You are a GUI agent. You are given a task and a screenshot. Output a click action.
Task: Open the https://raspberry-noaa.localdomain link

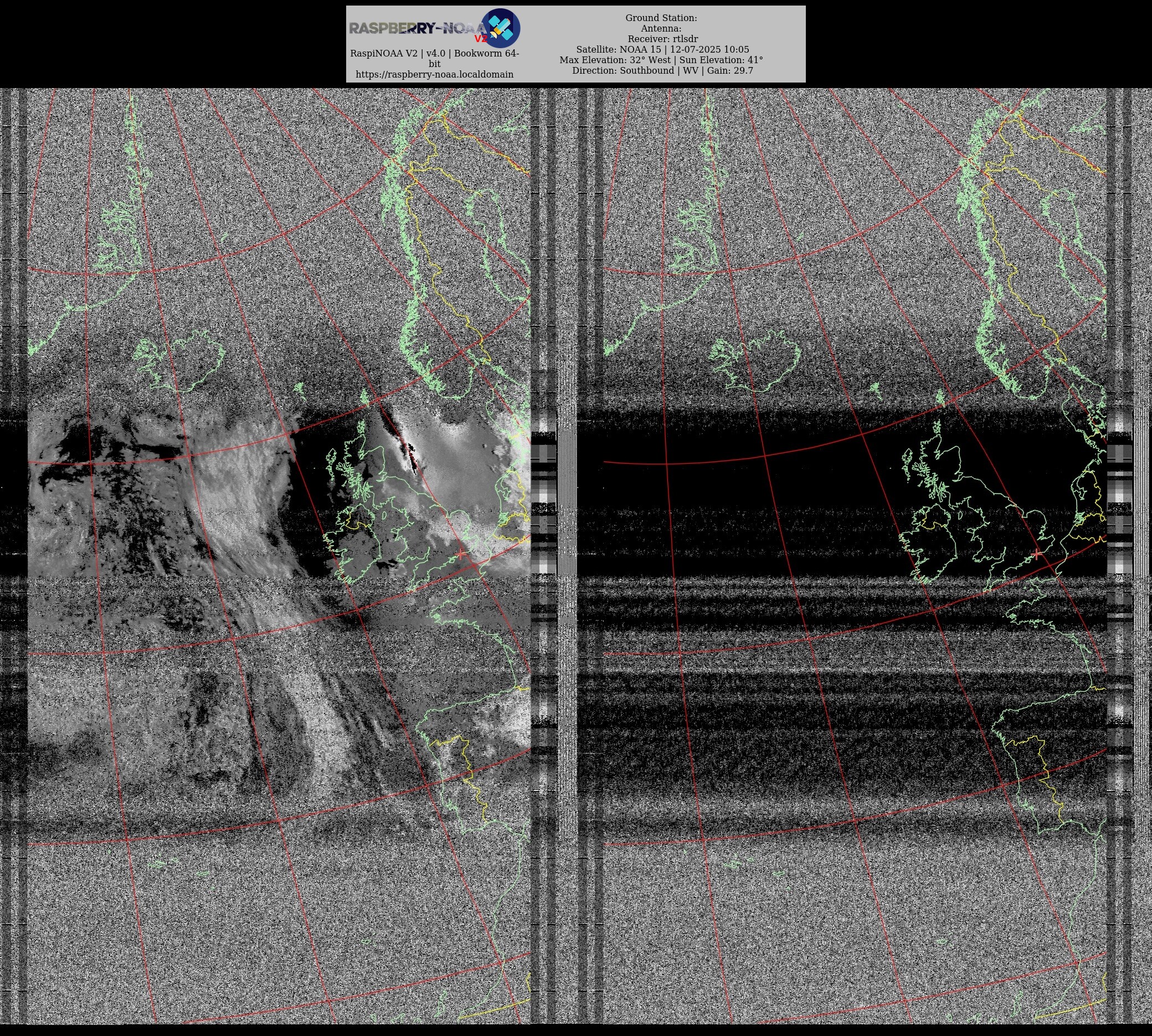tap(434, 75)
